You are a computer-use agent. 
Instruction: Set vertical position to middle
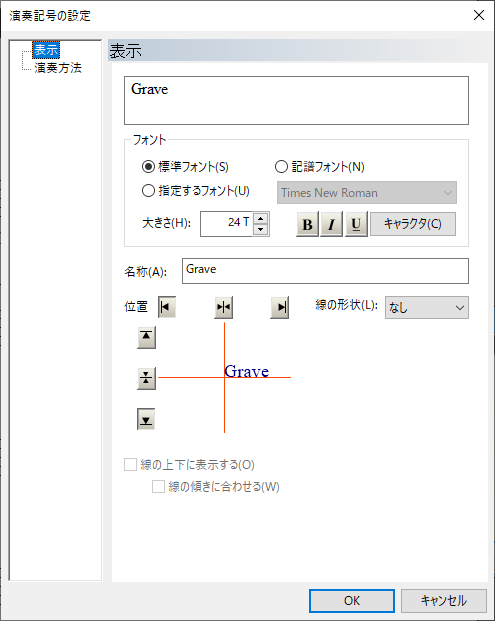(146, 378)
